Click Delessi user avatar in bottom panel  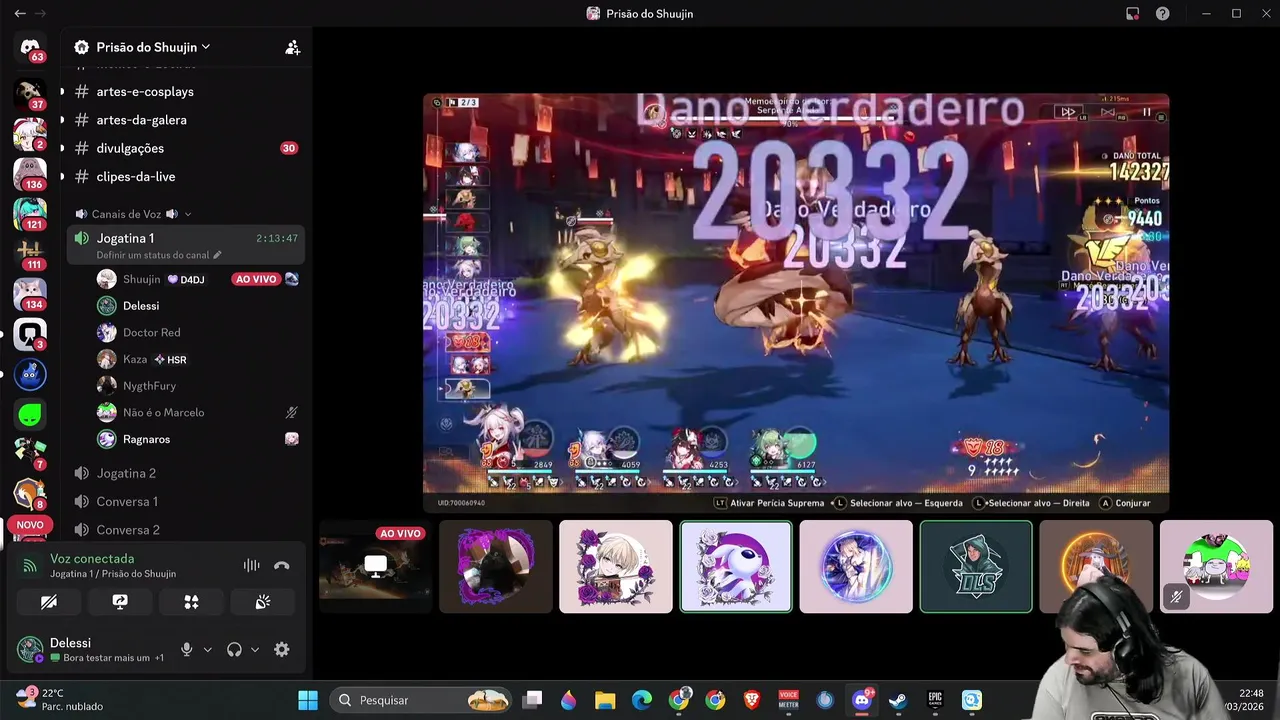30,649
